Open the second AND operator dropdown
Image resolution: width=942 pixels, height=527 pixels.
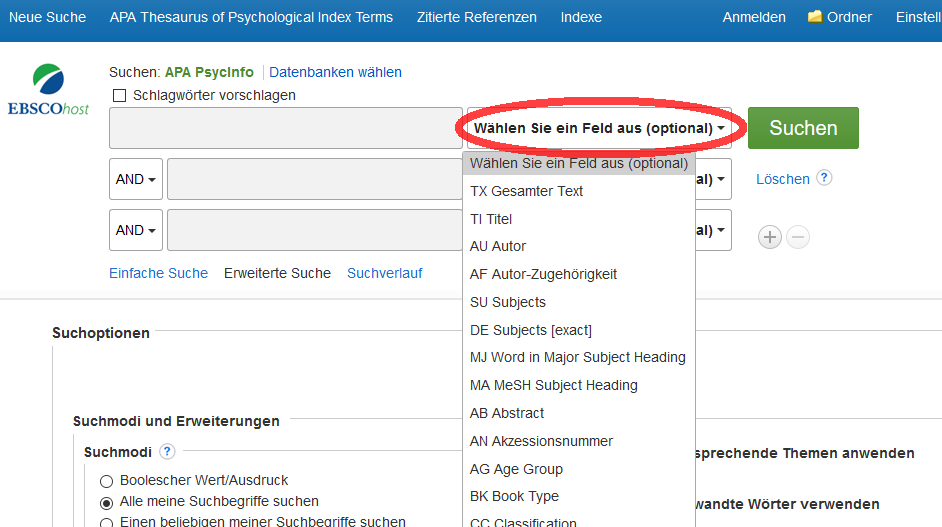point(136,230)
